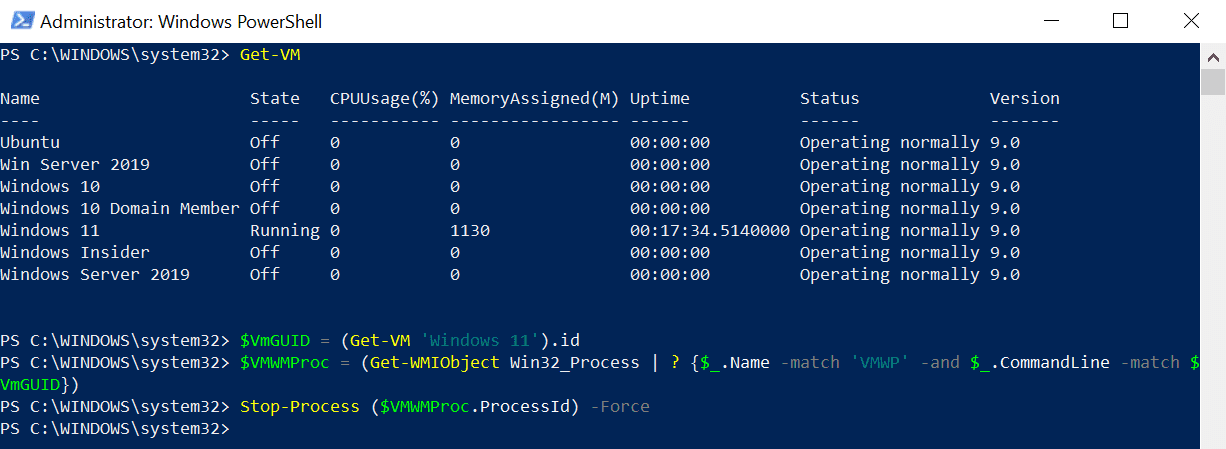Image resolution: width=1226 pixels, height=449 pixels.
Task: Click the vertical scrollbar thumb
Action: click(x=1213, y=82)
